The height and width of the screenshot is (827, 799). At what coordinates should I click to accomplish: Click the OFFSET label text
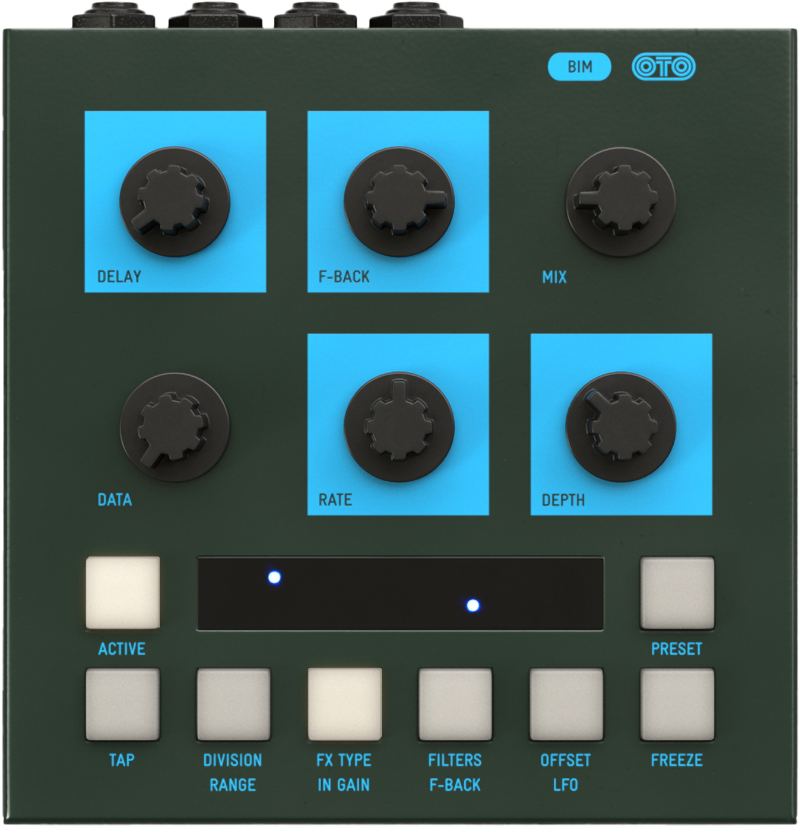click(x=565, y=760)
